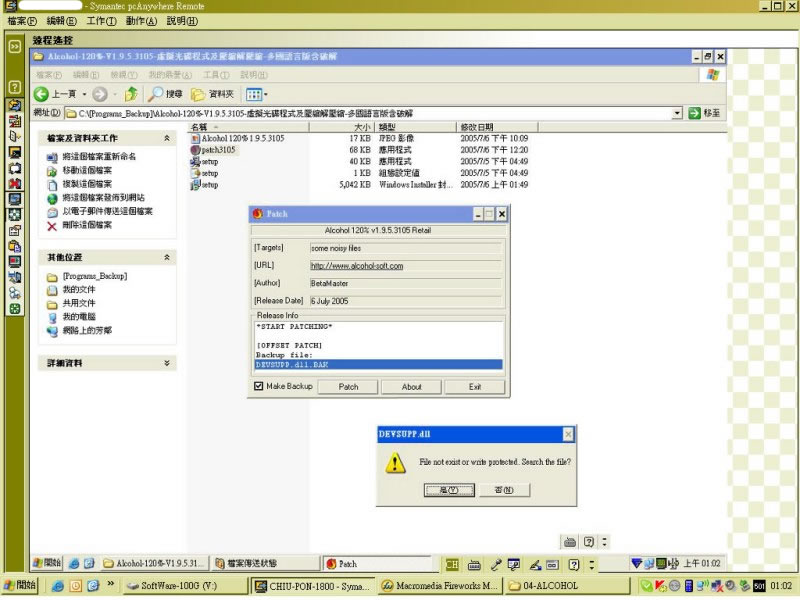This screenshot has height=600, width=800.
Task: Sort files by the 類型 column header
Action: point(415,127)
